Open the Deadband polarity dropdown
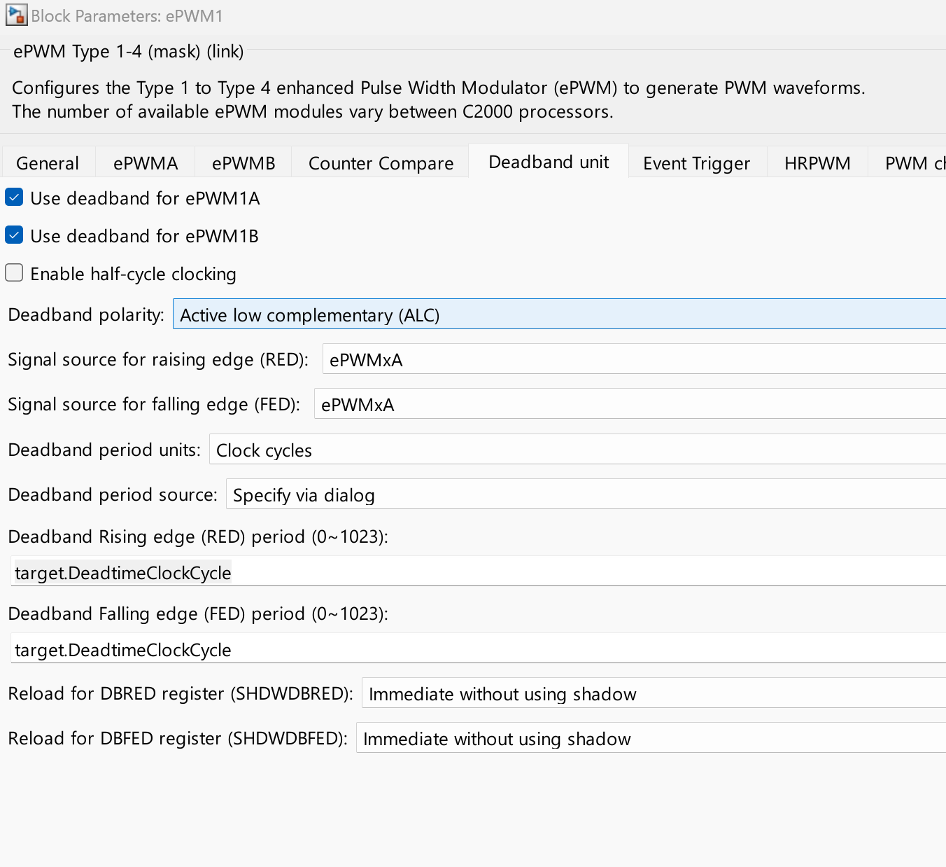 [x=558, y=315]
